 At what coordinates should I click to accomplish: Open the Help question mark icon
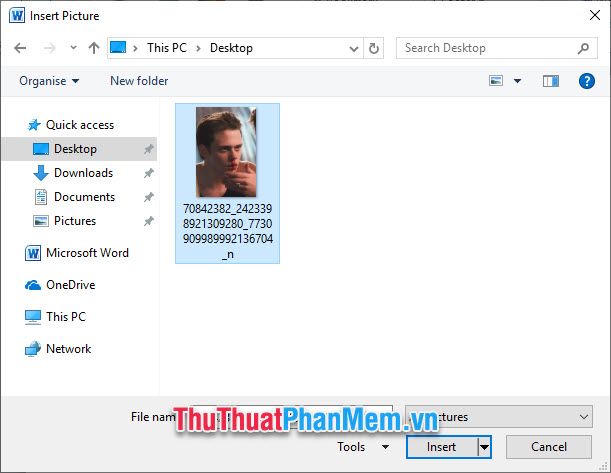pyautogui.click(x=587, y=81)
